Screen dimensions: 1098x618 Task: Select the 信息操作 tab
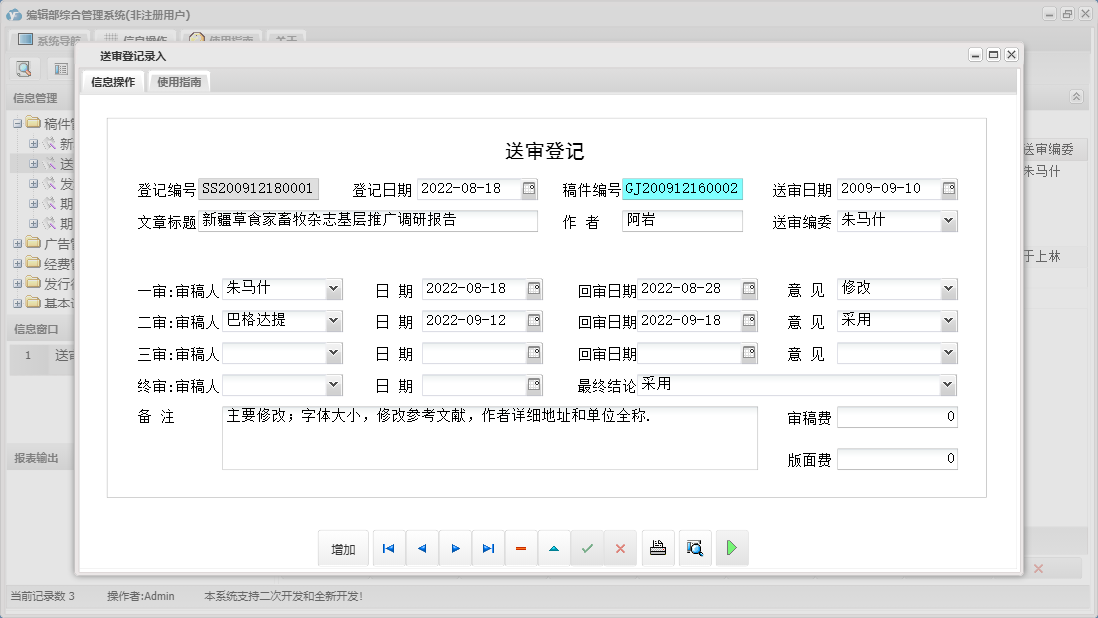(x=112, y=82)
